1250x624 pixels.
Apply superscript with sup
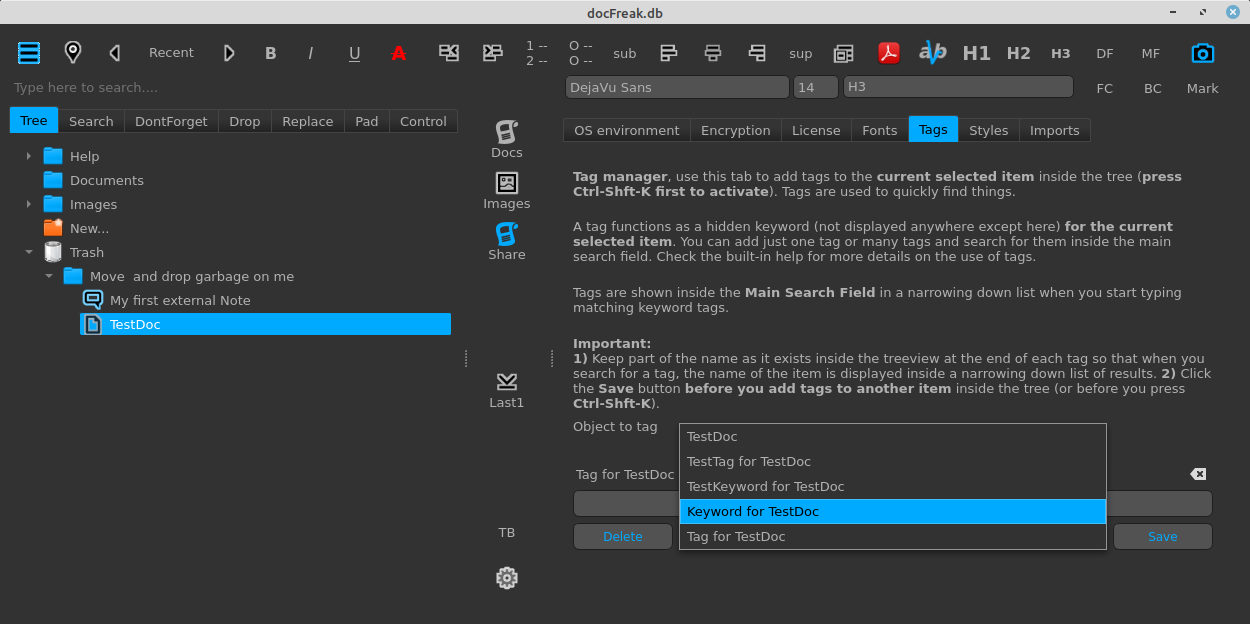801,54
